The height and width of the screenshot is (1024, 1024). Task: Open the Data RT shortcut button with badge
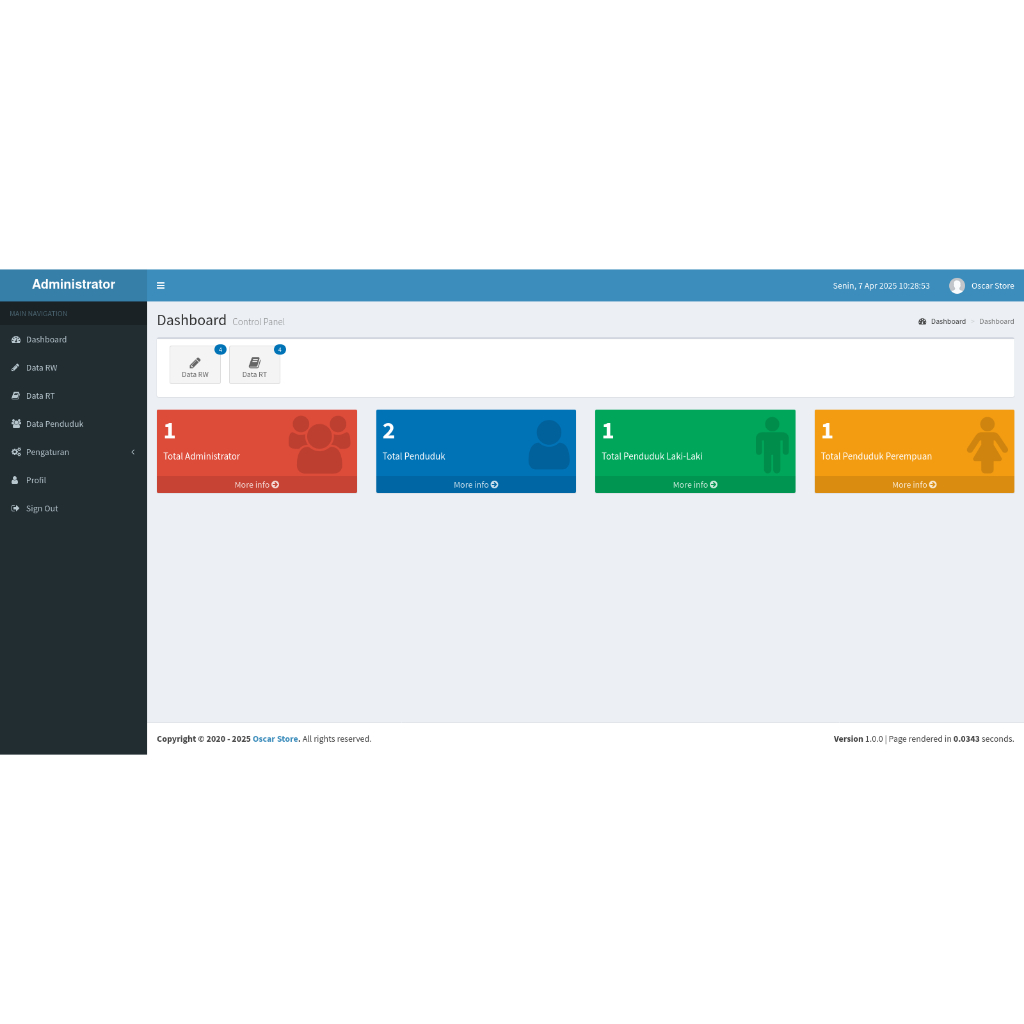[255, 364]
